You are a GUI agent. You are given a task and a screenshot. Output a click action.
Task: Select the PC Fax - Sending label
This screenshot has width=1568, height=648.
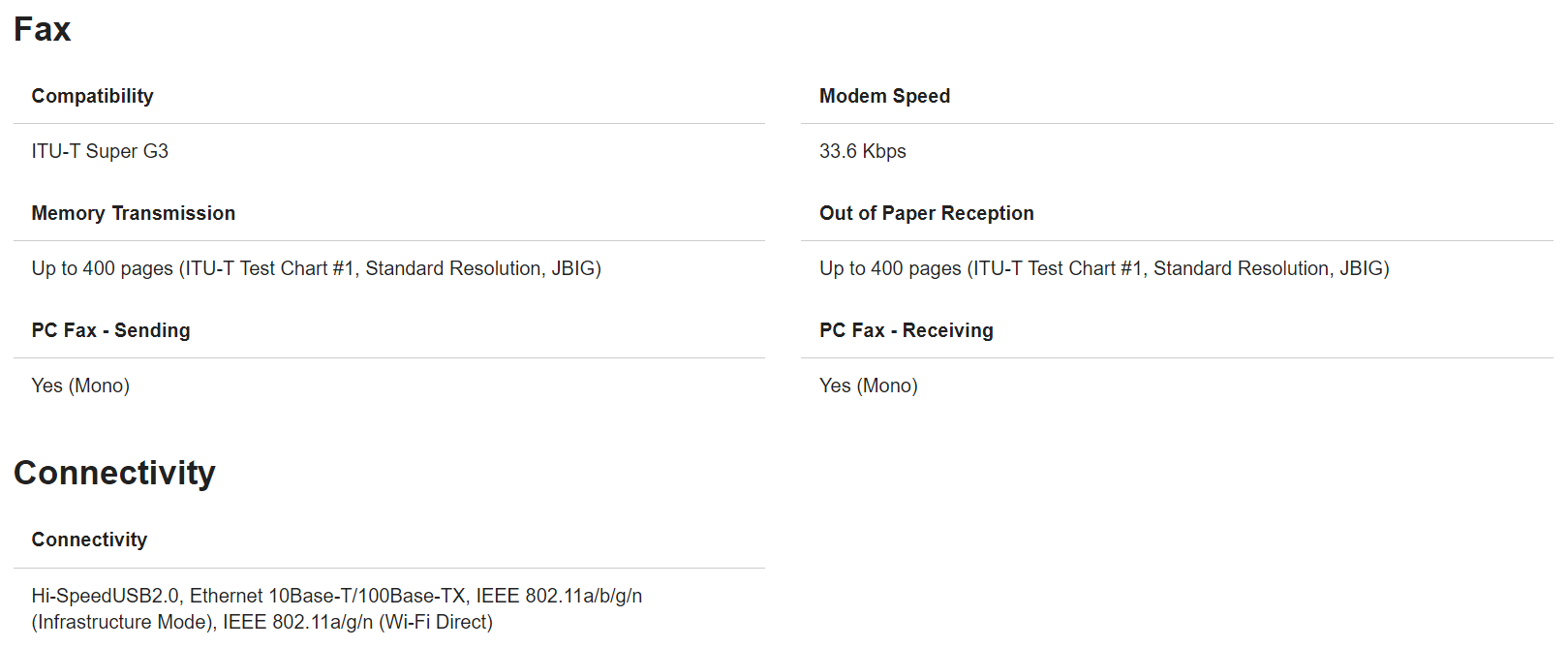tap(110, 330)
